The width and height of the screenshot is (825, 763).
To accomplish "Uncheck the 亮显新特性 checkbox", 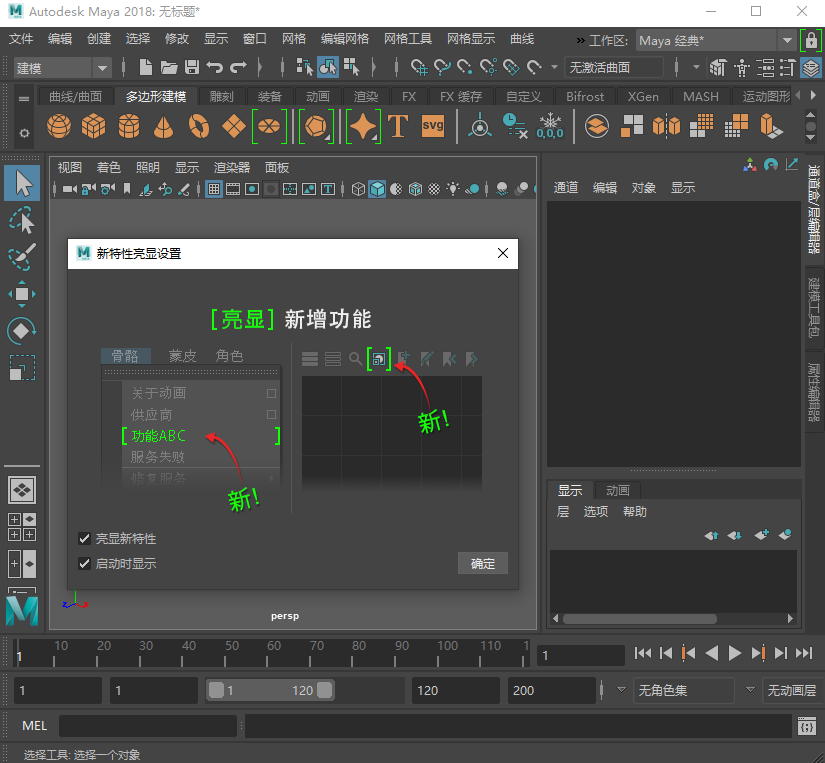I will (85, 539).
